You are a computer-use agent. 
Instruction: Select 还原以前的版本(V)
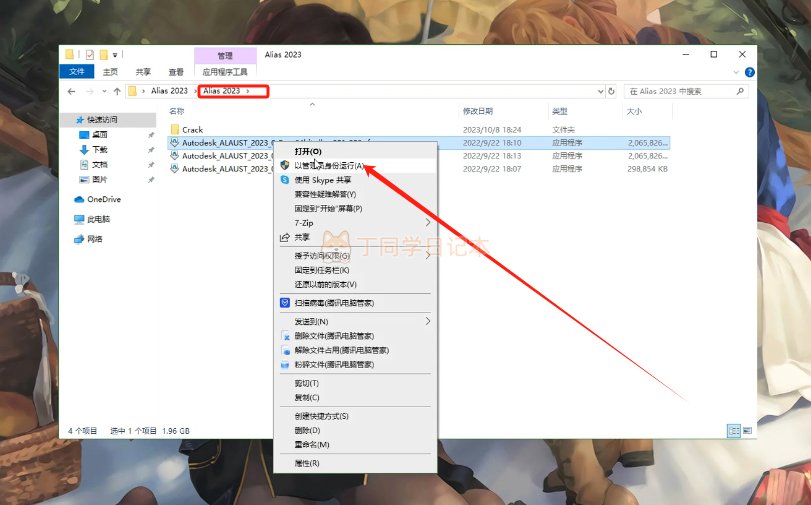pyautogui.click(x=355, y=285)
